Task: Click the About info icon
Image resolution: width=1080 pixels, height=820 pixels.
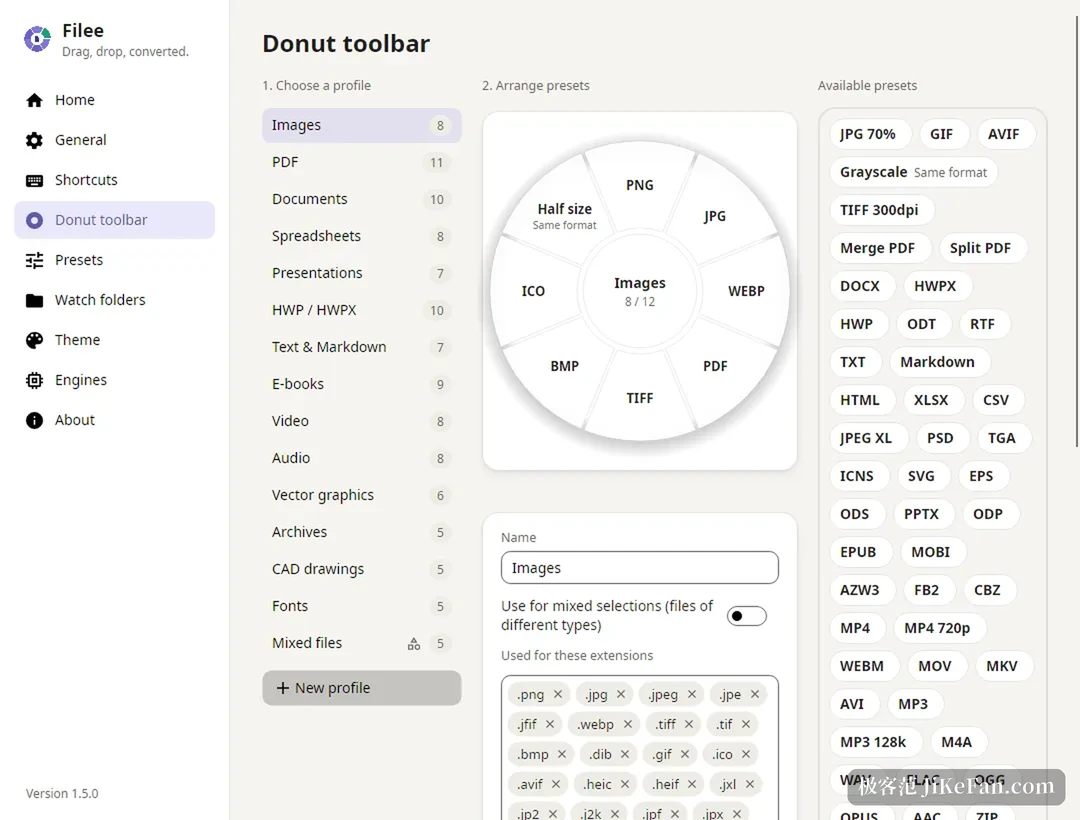Action: 34,420
